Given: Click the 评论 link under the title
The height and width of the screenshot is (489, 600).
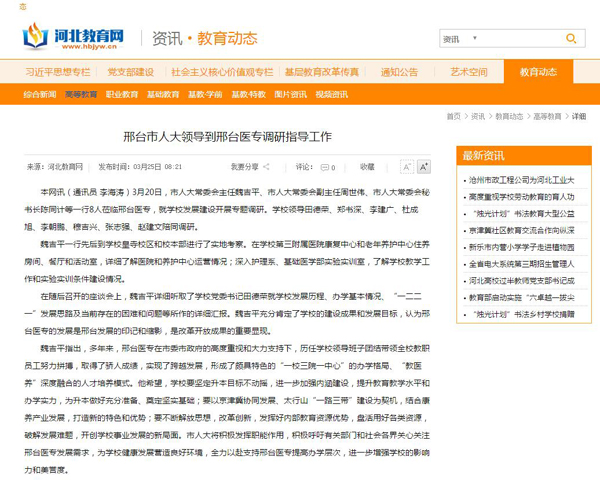Looking at the screenshot, I should coord(306,167).
